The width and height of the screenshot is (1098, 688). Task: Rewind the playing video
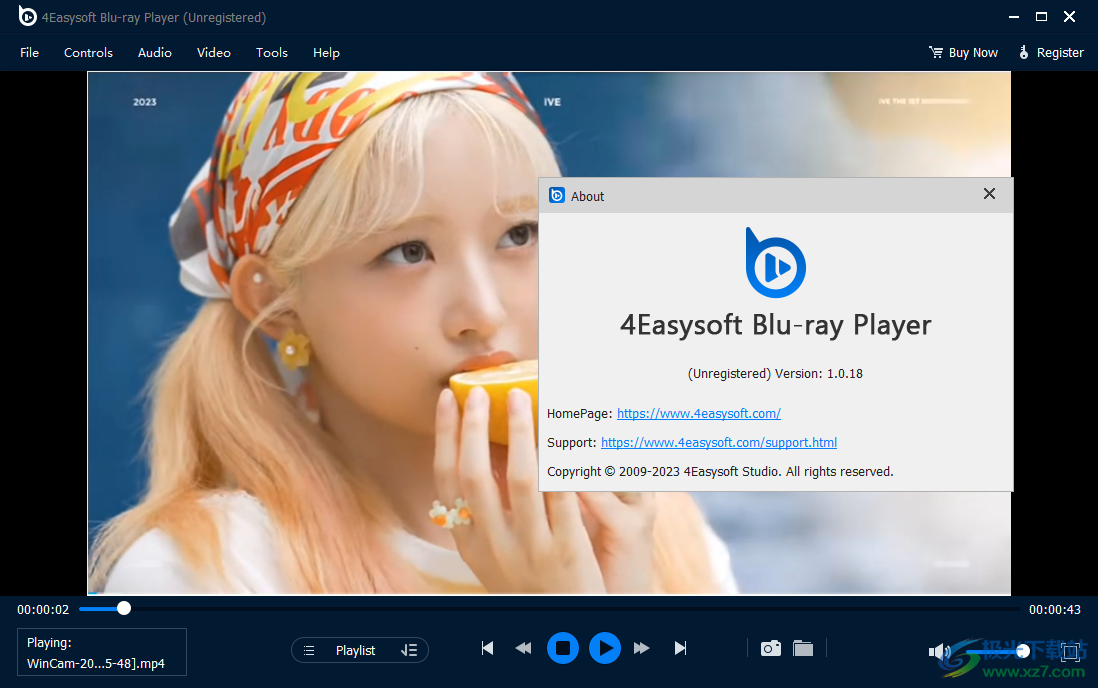(523, 648)
